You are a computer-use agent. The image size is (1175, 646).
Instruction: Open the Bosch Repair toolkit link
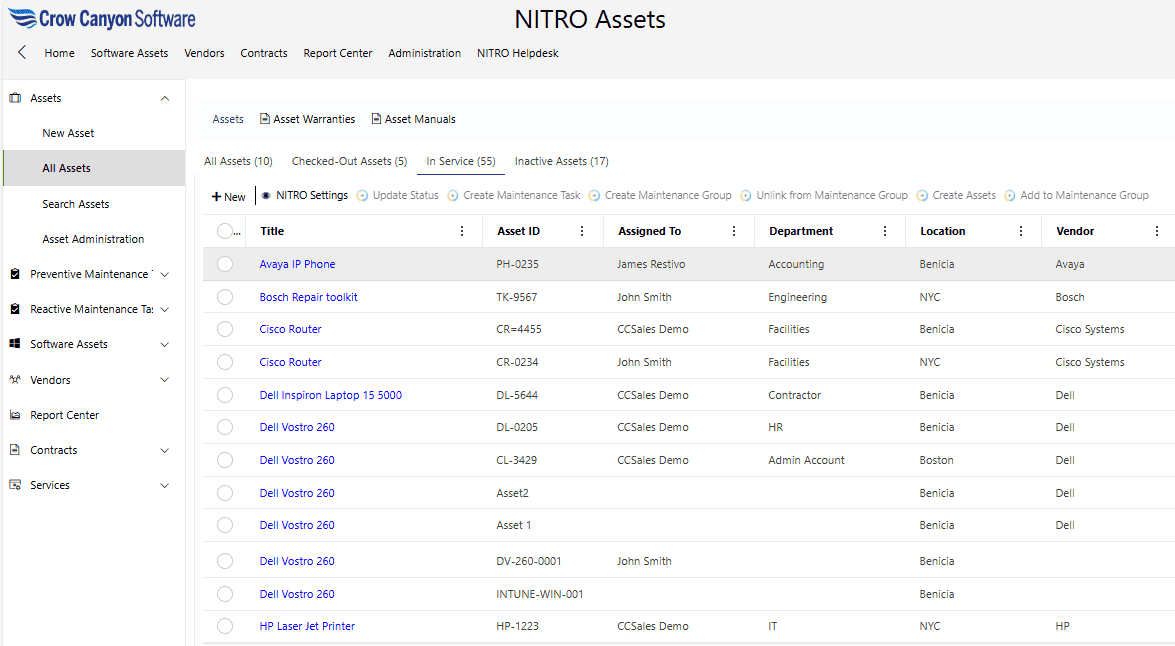pos(309,297)
